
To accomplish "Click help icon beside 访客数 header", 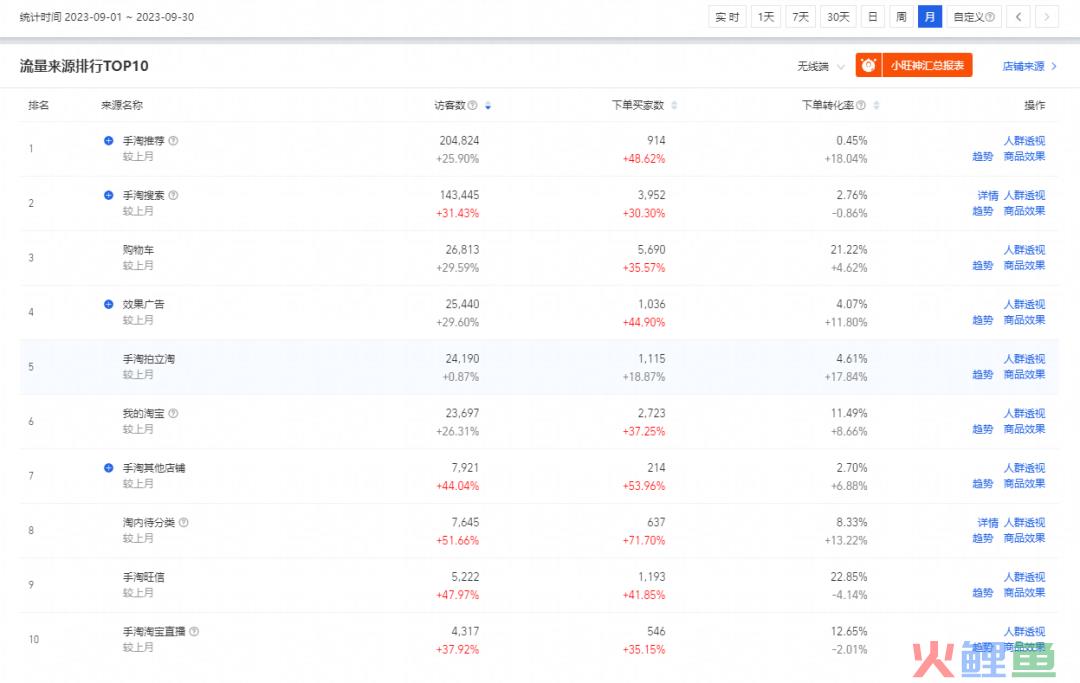I will pyautogui.click(x=472, y=105).
